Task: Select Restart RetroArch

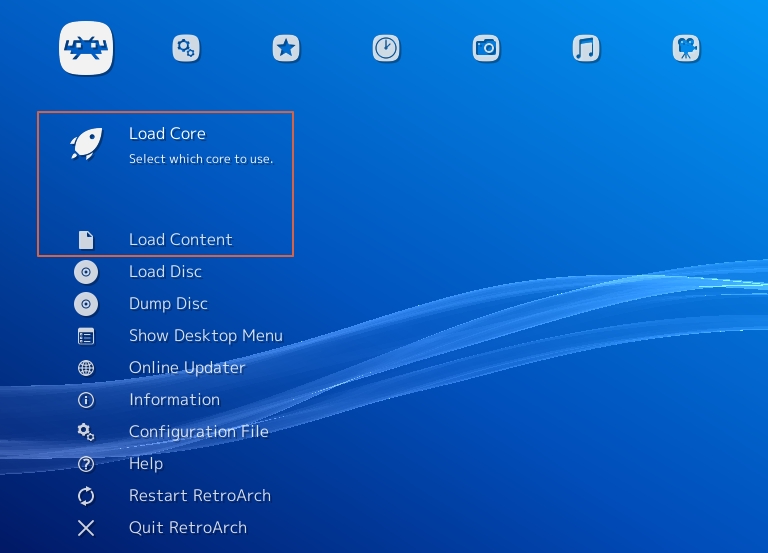Action: [x=200, y=495]
